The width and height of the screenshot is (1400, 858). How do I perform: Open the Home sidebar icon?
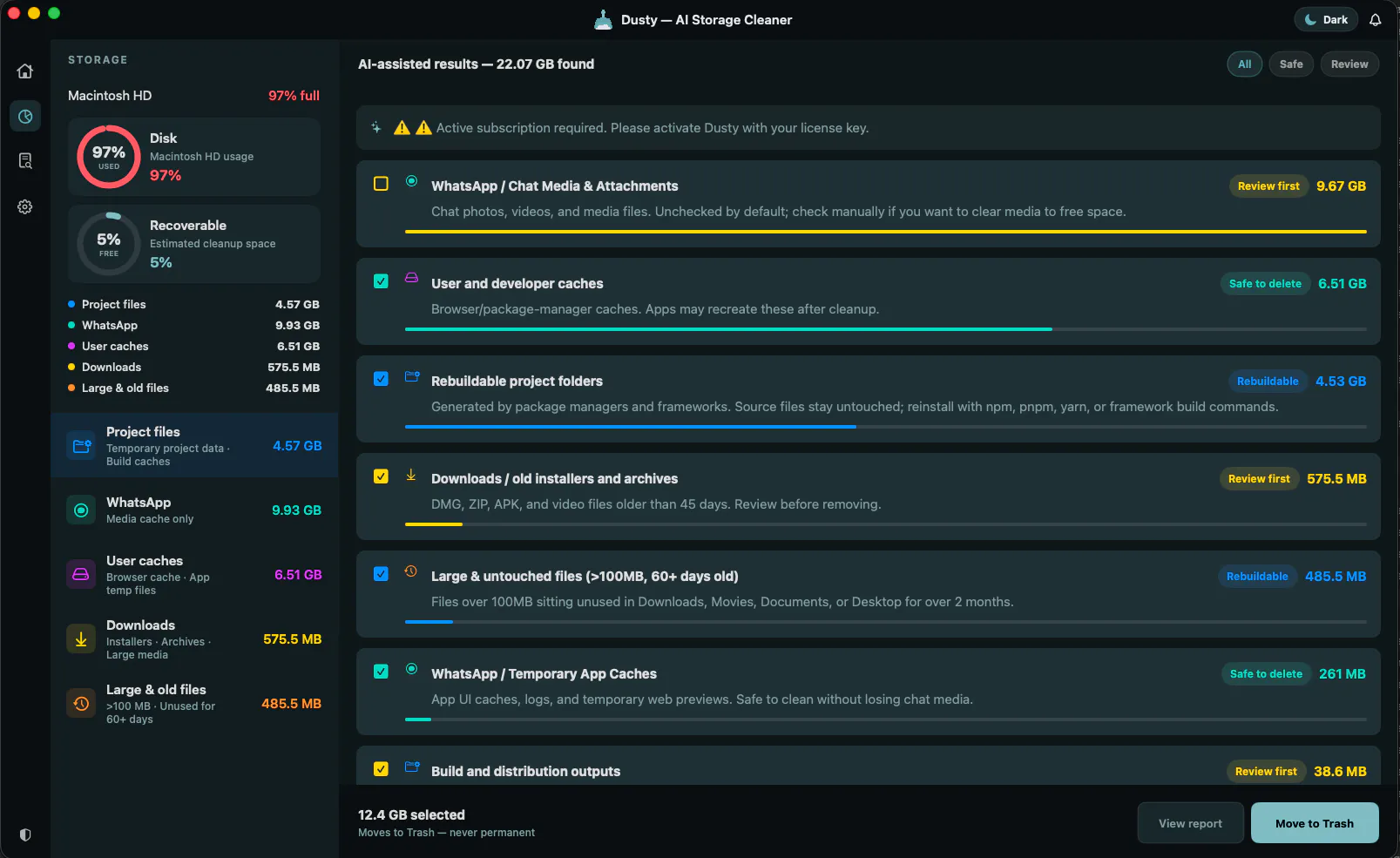click(x=25, y=71)
